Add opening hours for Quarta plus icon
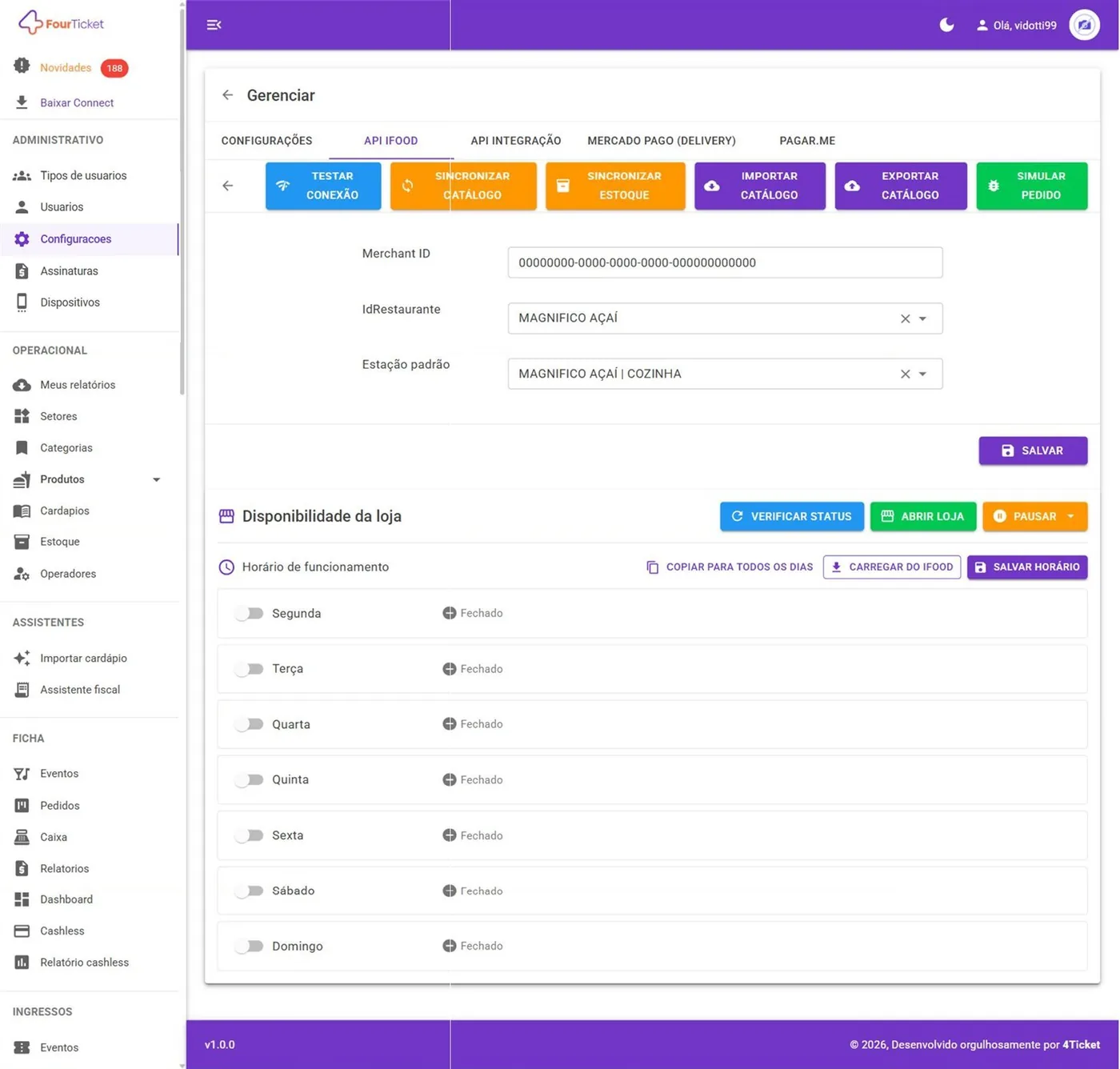 coord(450,724)
